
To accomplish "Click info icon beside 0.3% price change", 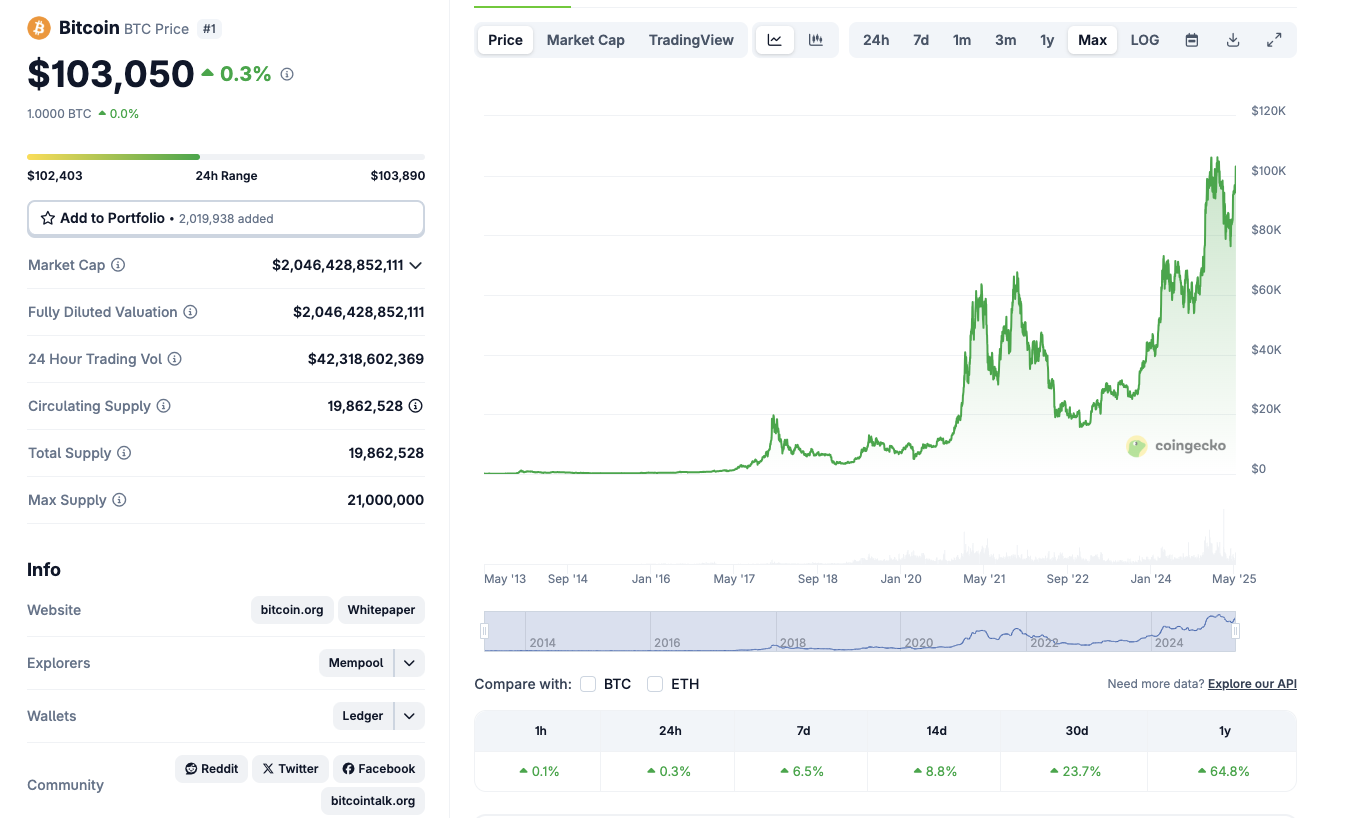I will [287, 74].
